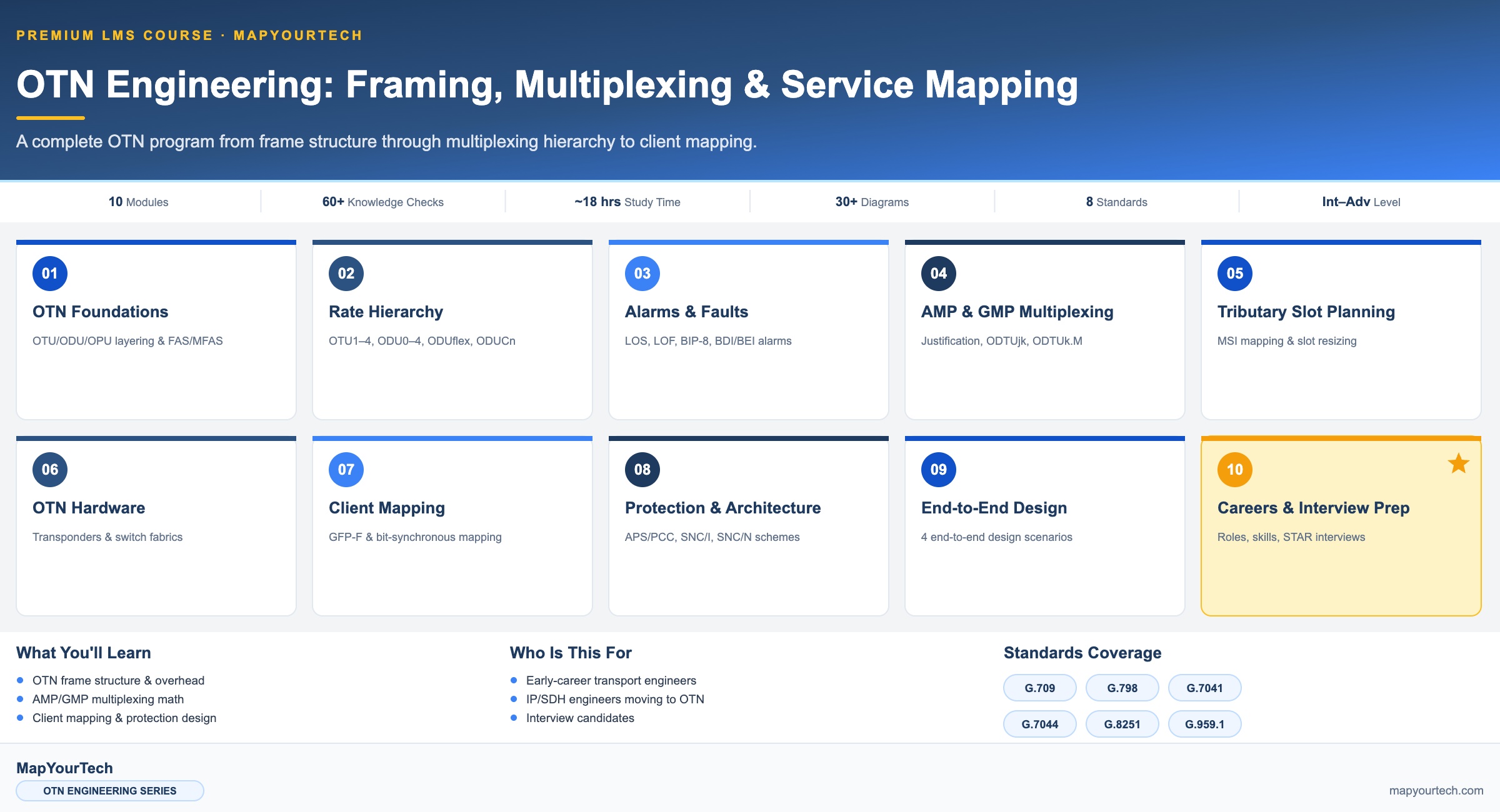Click the 10 Modules stat

point(139,202)
